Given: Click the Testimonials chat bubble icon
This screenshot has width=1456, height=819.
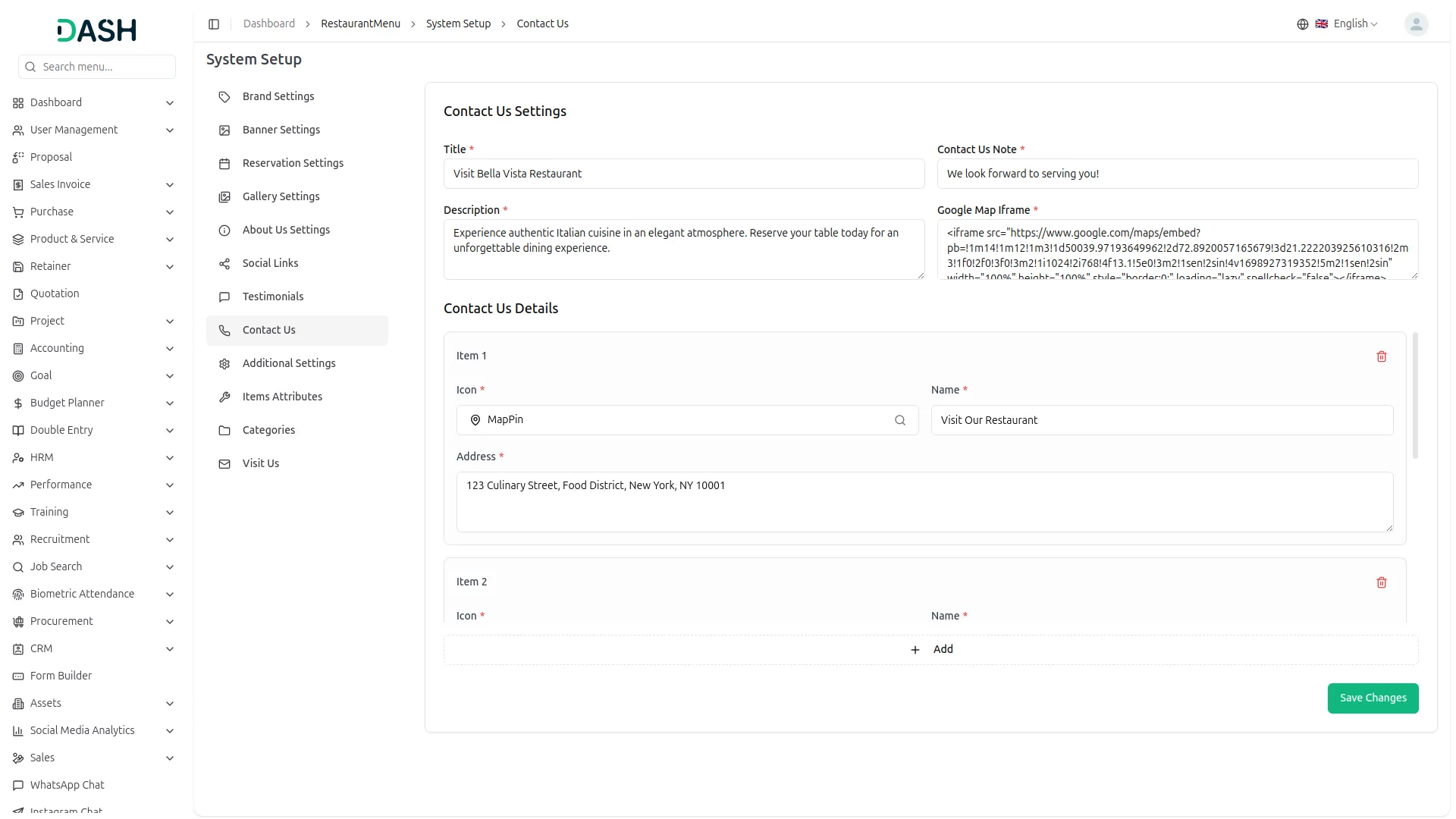Looking at the screenshot, I should pyautogui.click(x=224, y=297).
